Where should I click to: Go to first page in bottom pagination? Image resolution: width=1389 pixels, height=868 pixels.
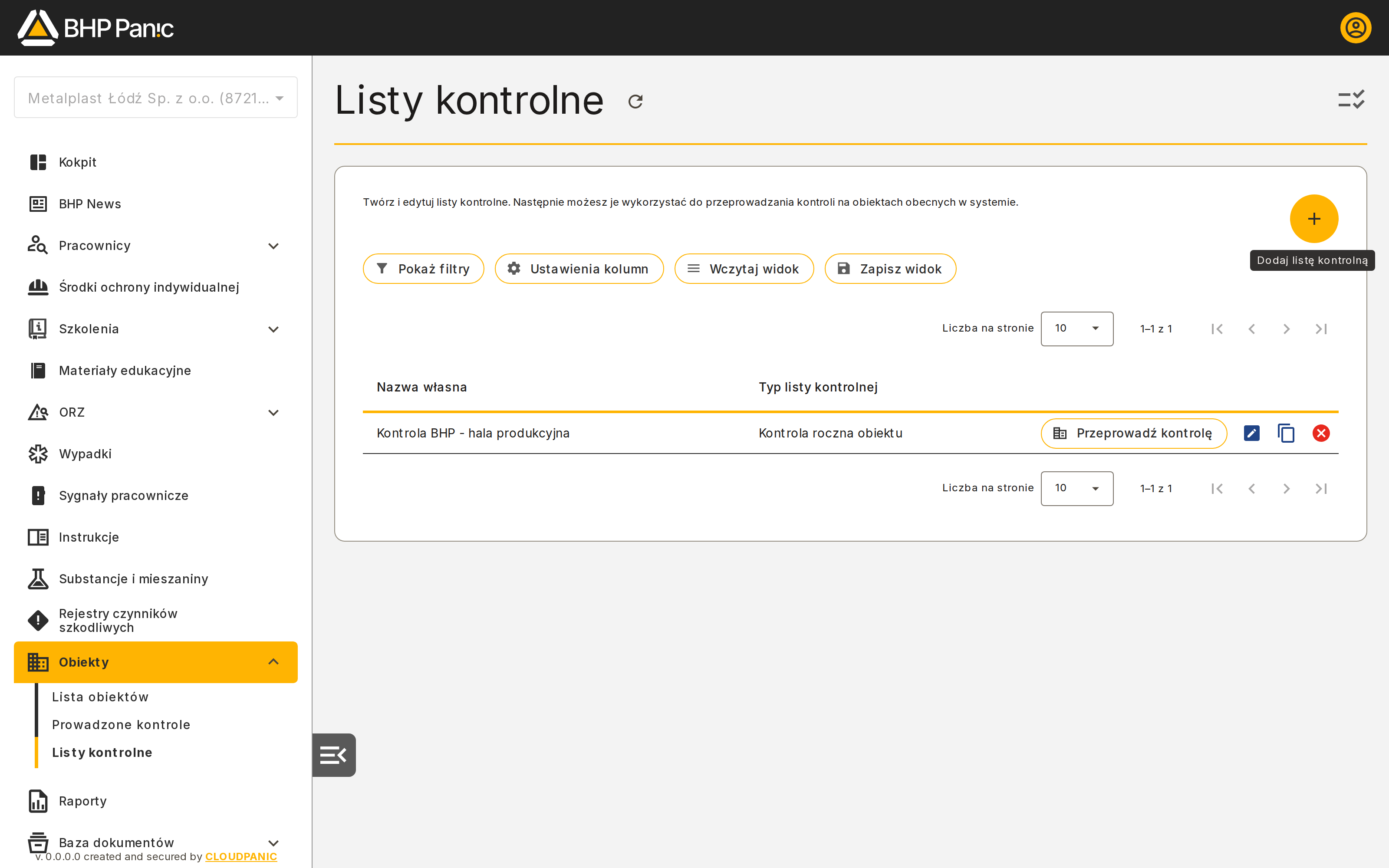coord(1217,489)
